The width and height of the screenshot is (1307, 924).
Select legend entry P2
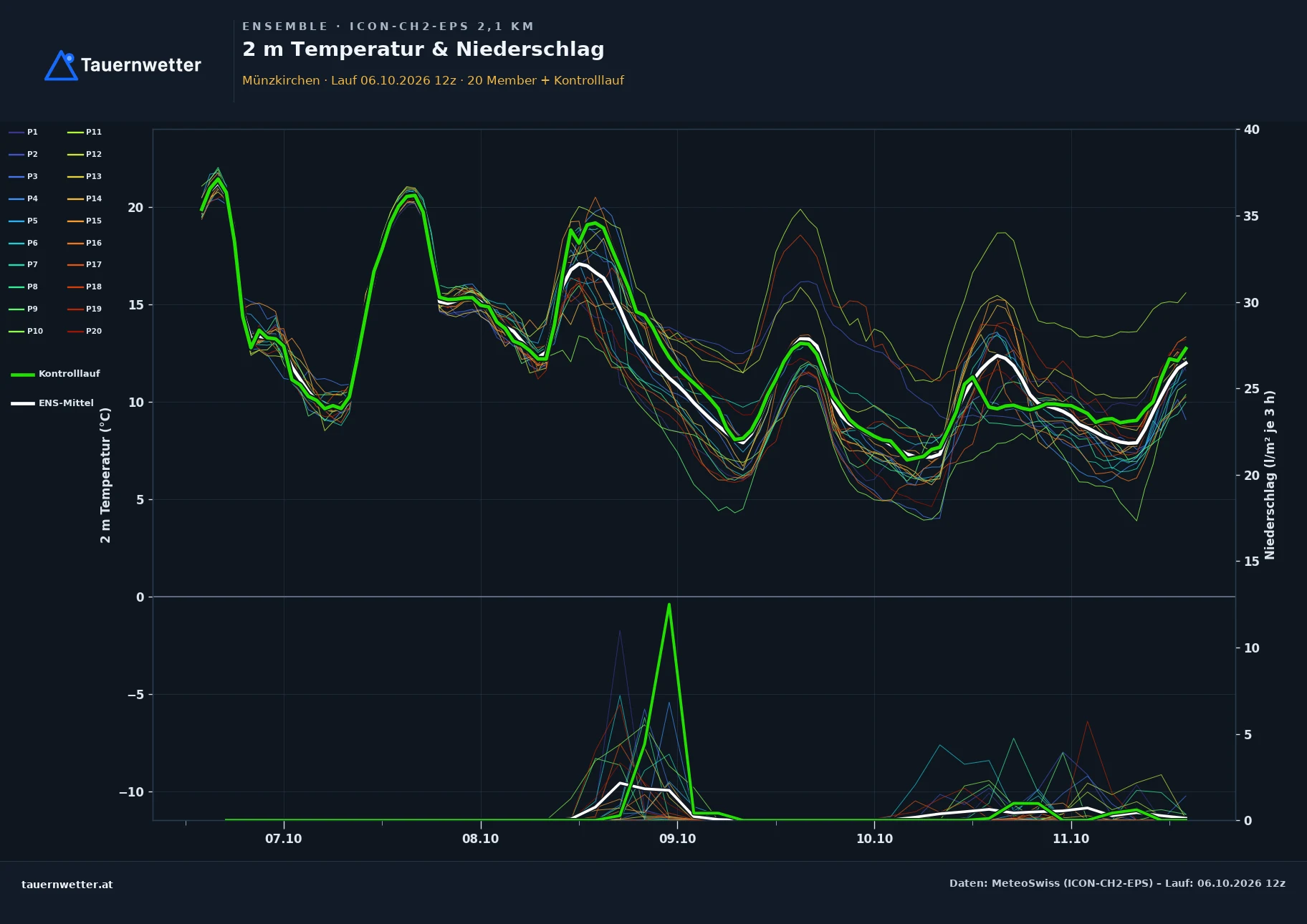[23, 154]
